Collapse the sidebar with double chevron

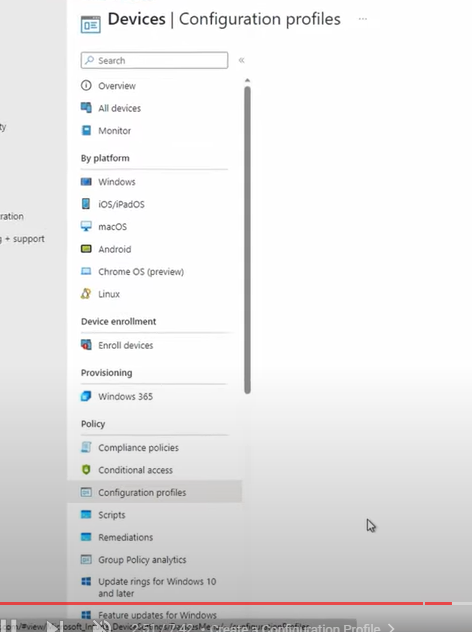tap(241, 60)
